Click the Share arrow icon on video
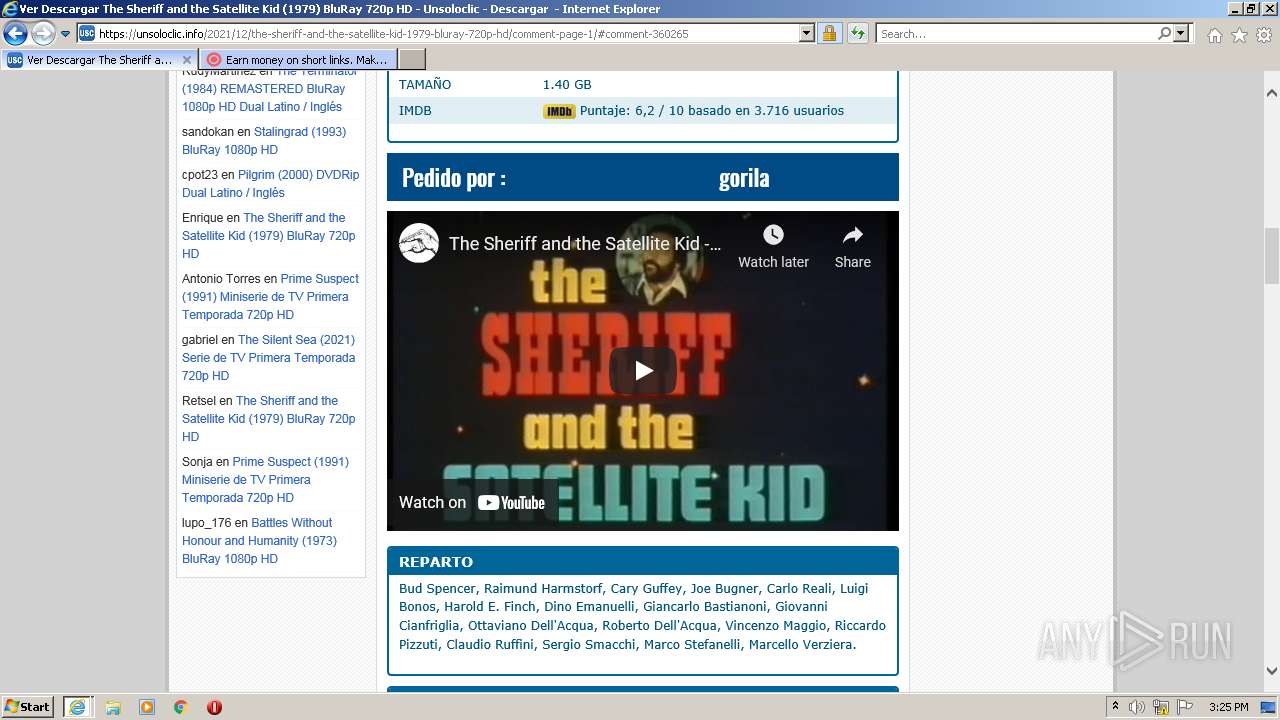 tap(852, 235)
